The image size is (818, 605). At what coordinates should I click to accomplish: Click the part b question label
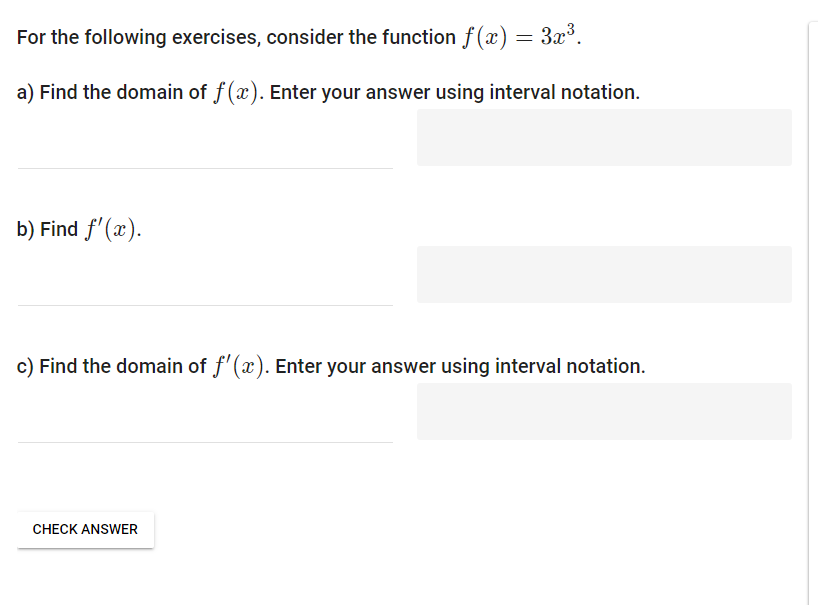[x=77, y=228]
